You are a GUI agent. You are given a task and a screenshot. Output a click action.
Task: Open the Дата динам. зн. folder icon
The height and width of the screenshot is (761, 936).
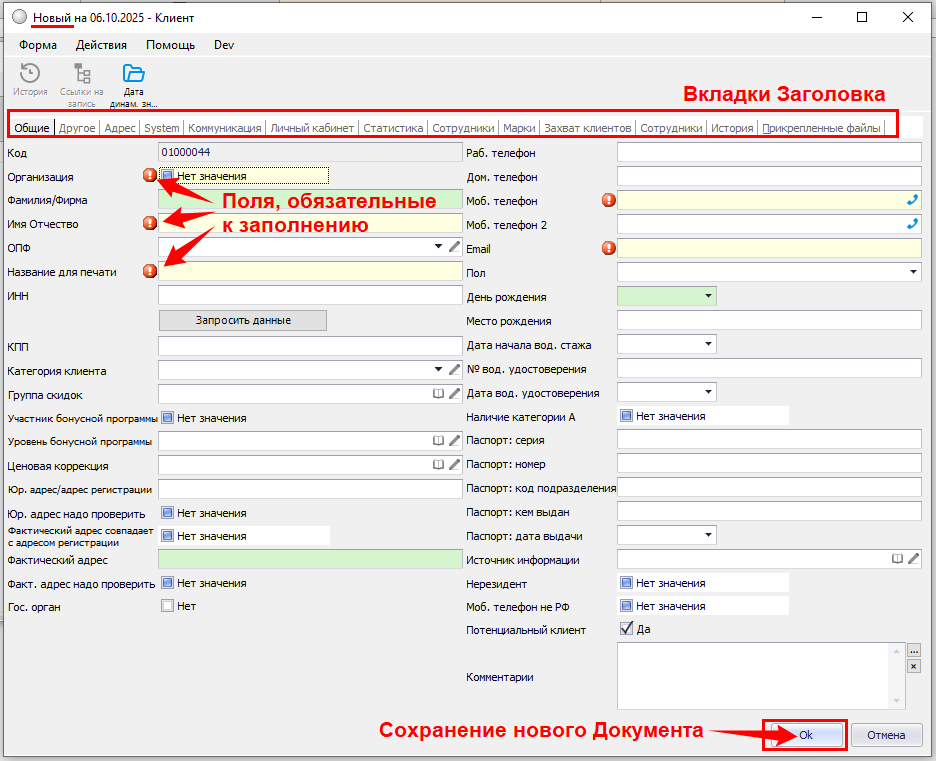pyautogui.click(x=134, y=74)
